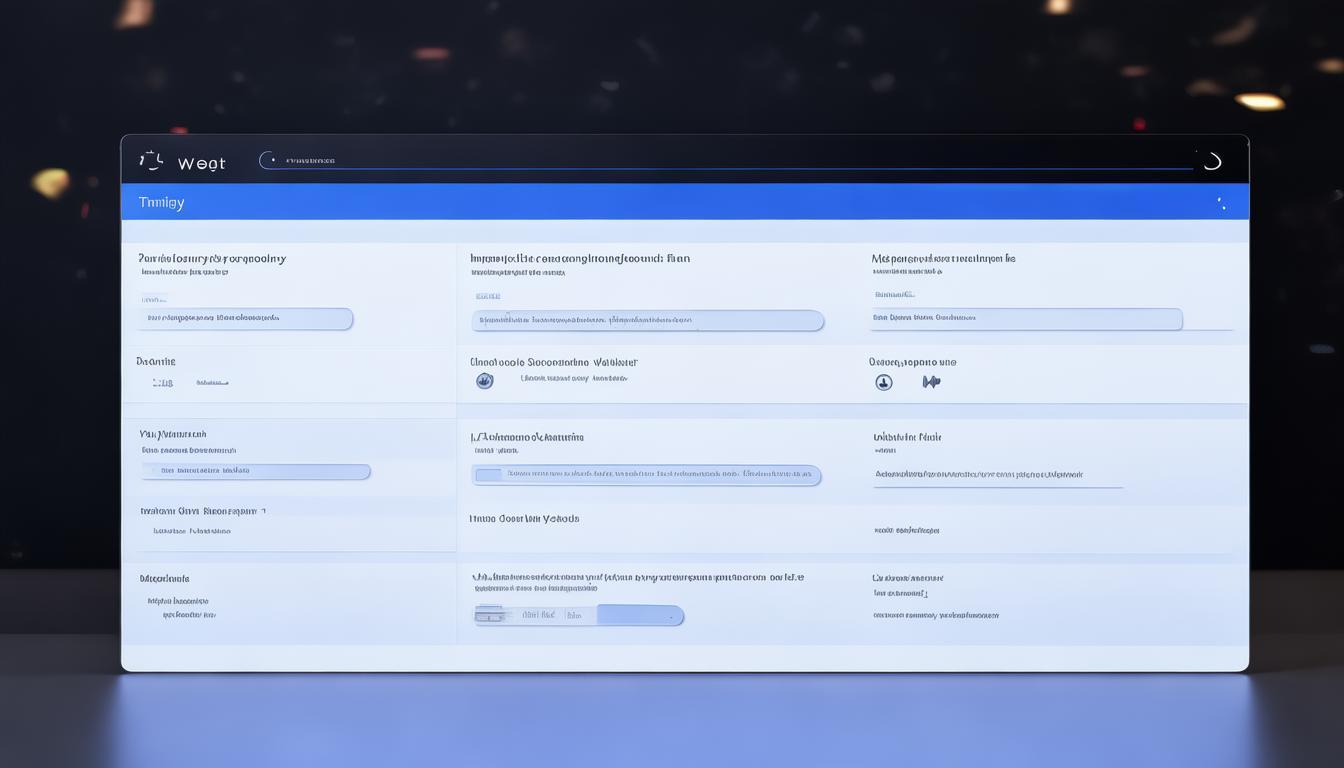The image size is (1344, 768).
Task: Open the top-left column's rounded field
Action: (246, 319)
